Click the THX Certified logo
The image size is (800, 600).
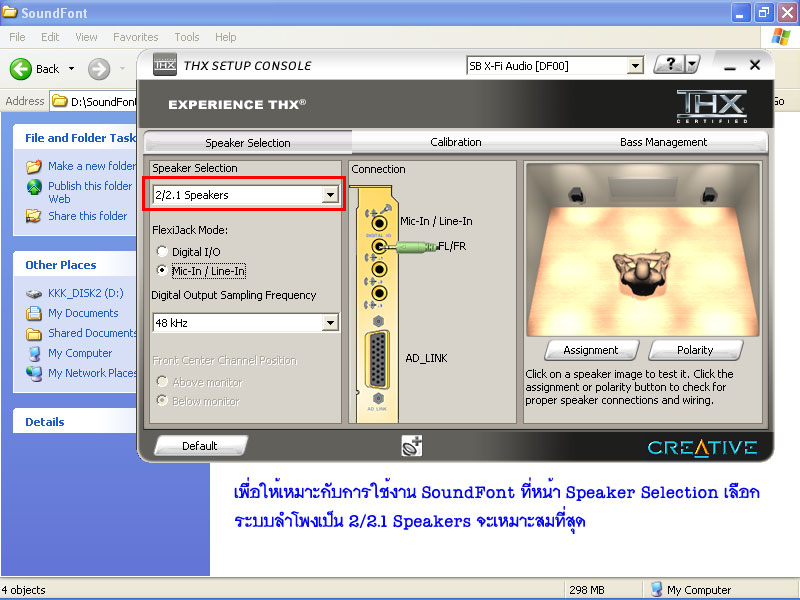[712, 106]
